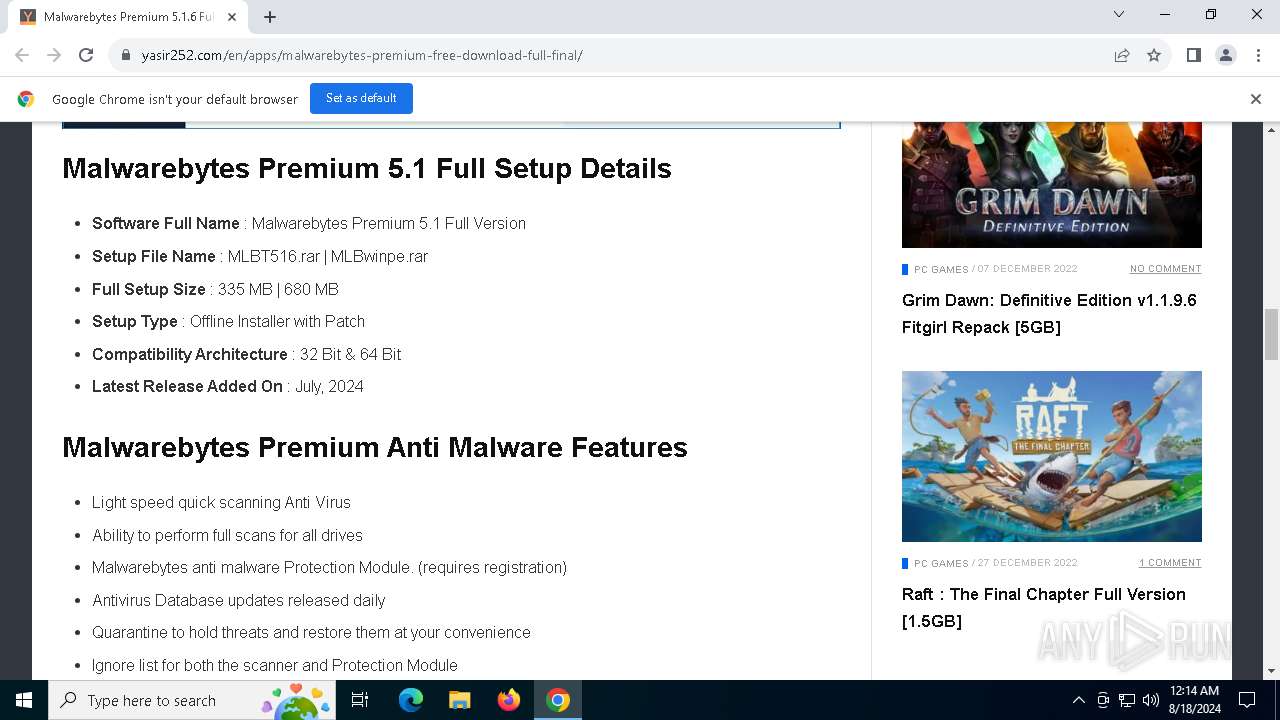The image size is (1280, 720).
Task: Switch to Chrome taskbar icon
Action: 558,700
